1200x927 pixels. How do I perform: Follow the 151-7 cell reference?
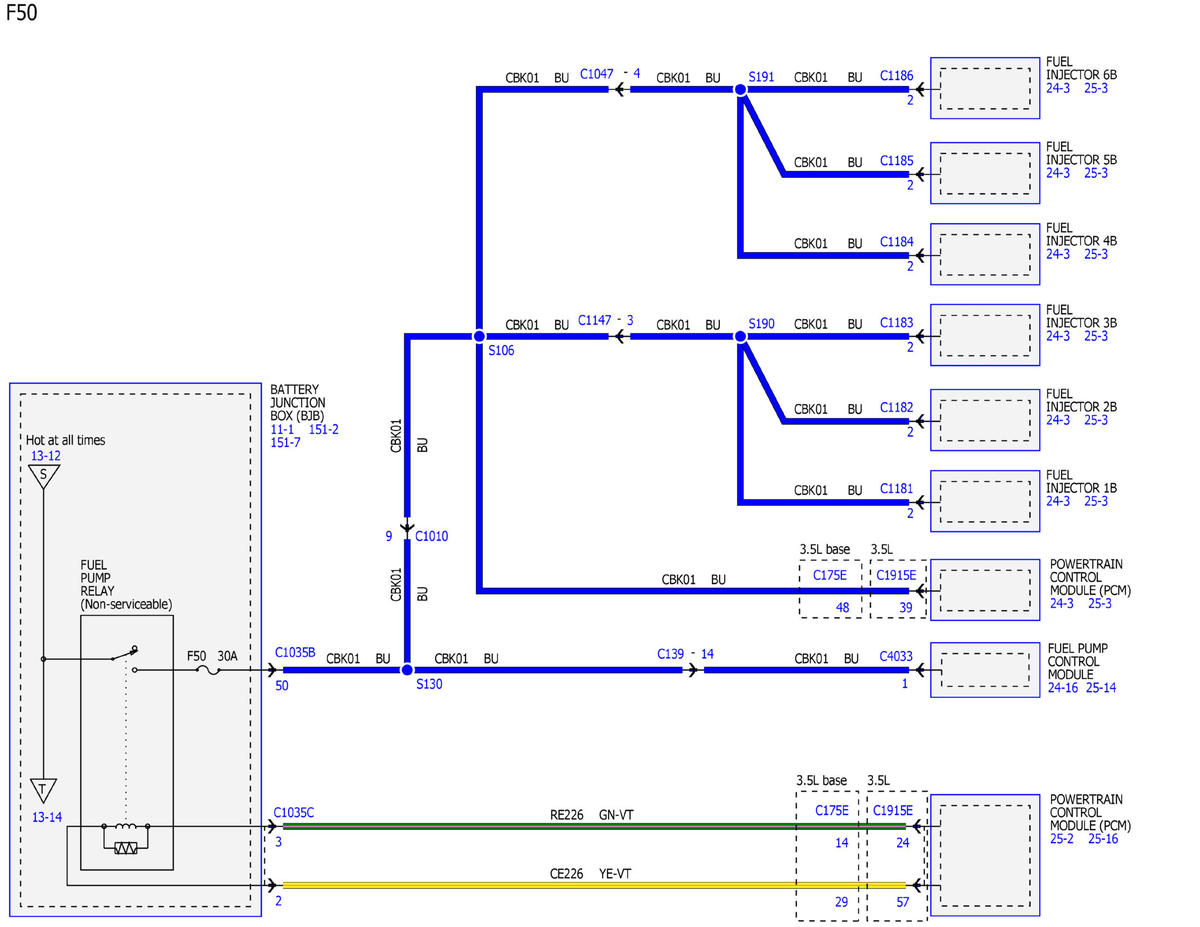(x=286, y=443)
